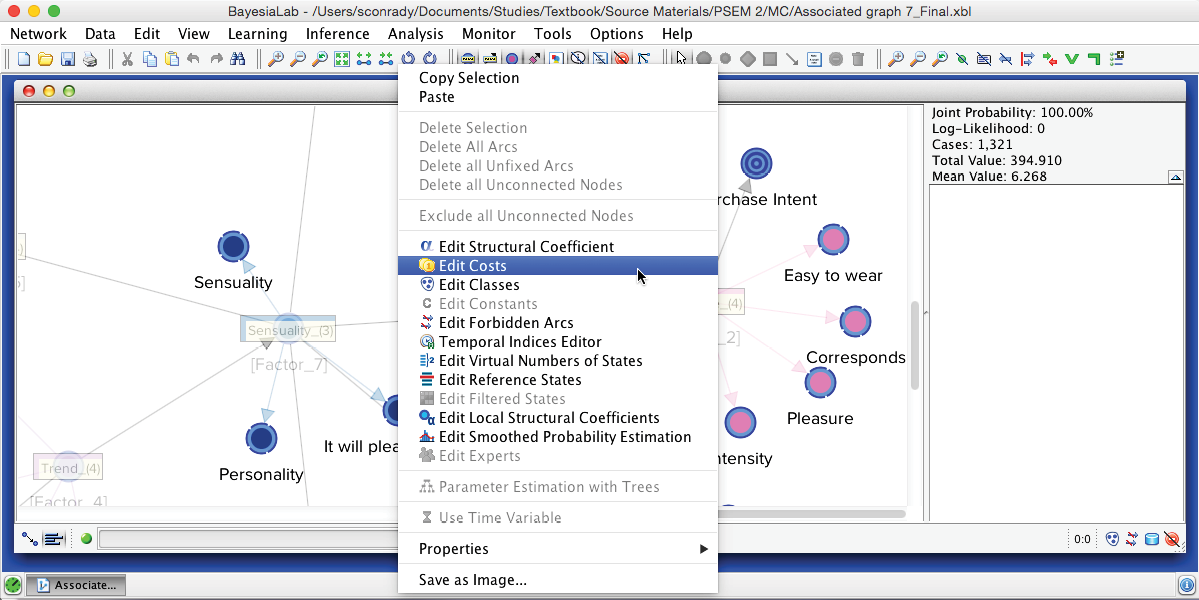Click the Undo arrow in the toolbar
The height and width of the screenshot is (600, 1199).
193,59
